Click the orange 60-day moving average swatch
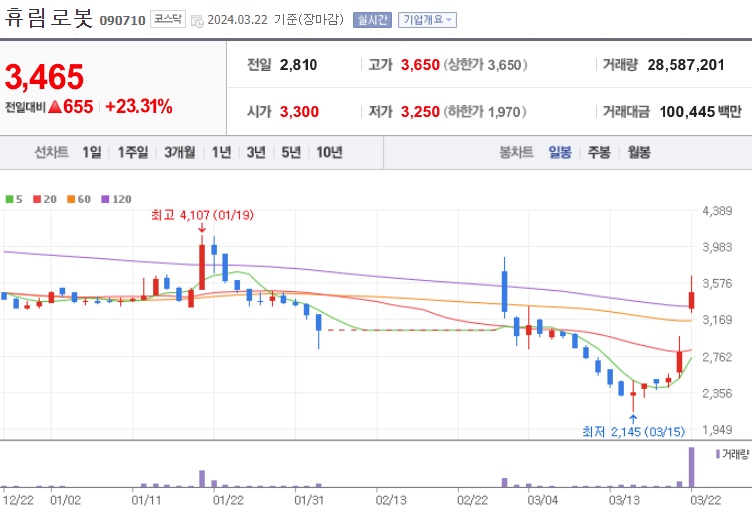This screenshot has width=752, height=514. click(x=71, y=199)
